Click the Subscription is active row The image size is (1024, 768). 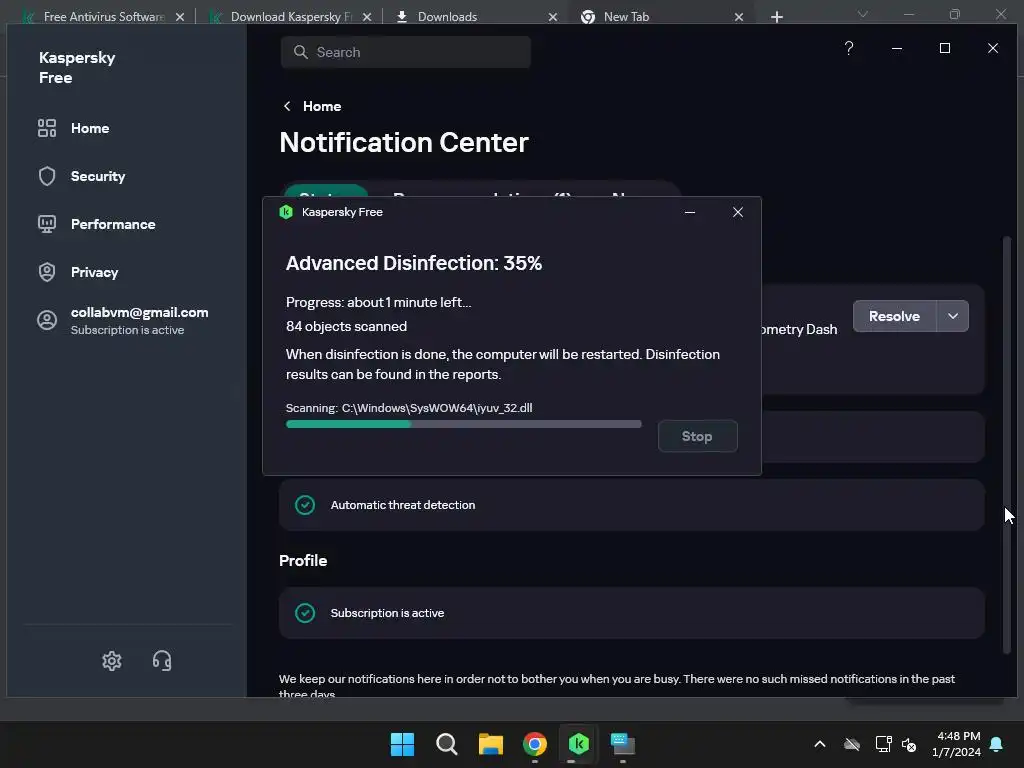pos(632,613)
